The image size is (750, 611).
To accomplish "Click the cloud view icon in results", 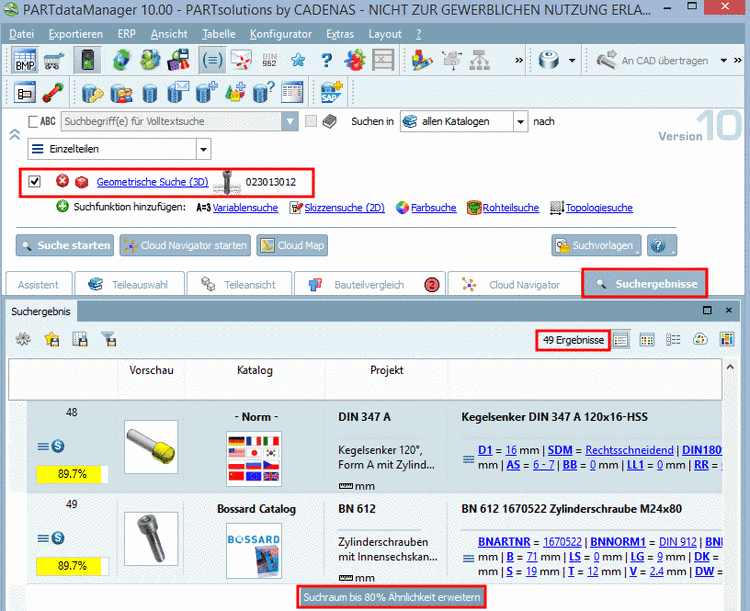I will pos(700,340).
